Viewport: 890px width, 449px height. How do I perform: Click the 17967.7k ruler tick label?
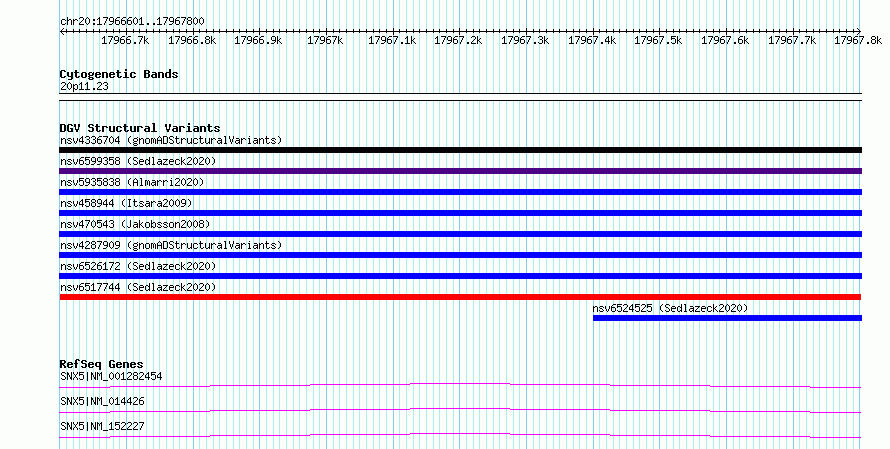coord(792,40)
